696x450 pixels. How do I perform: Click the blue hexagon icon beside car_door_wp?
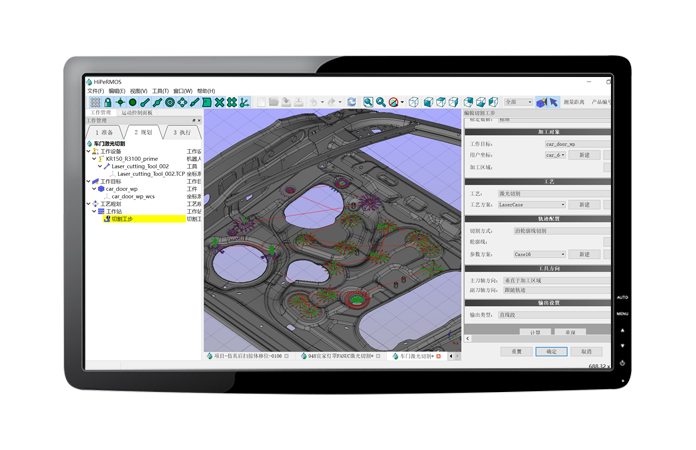[x=101, y=189]
